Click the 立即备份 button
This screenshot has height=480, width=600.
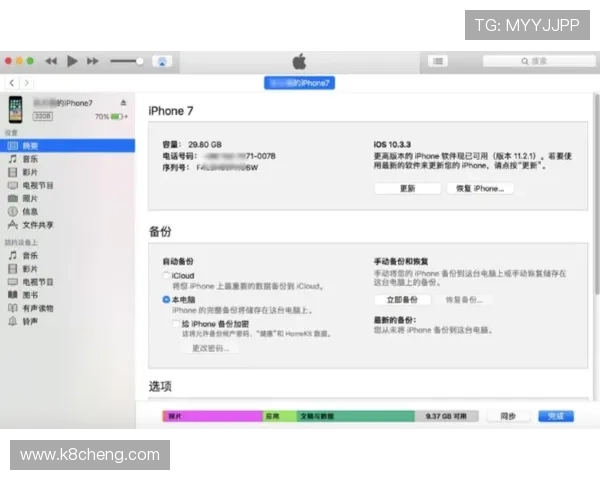click(402, 300)
